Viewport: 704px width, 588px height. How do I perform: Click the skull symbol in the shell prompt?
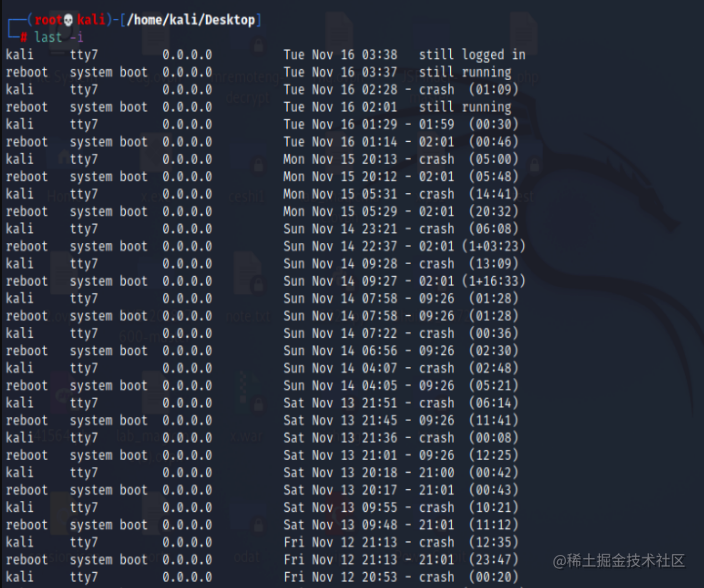69,20
